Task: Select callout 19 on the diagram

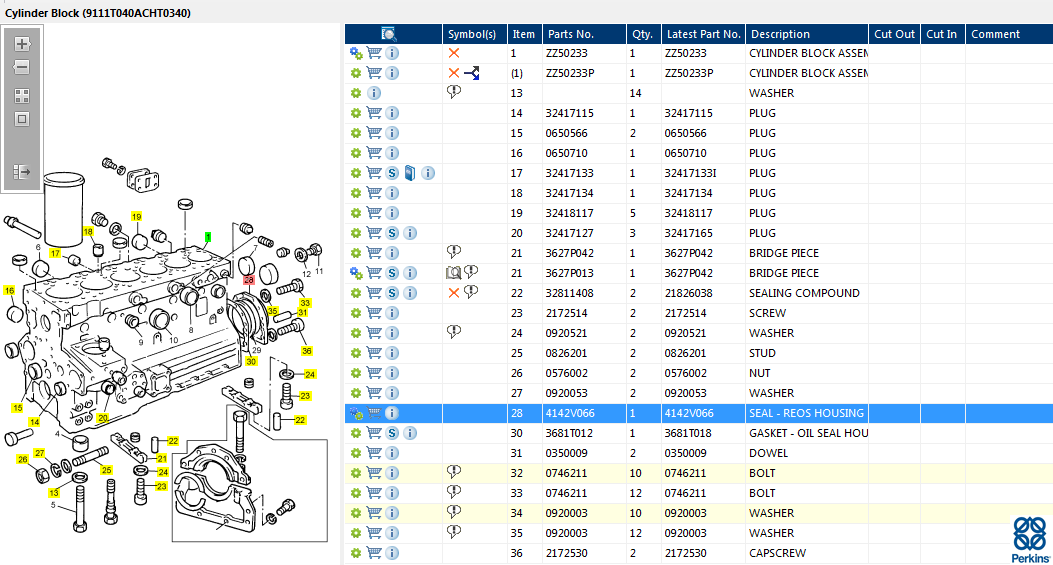Action: coord(136,217)
